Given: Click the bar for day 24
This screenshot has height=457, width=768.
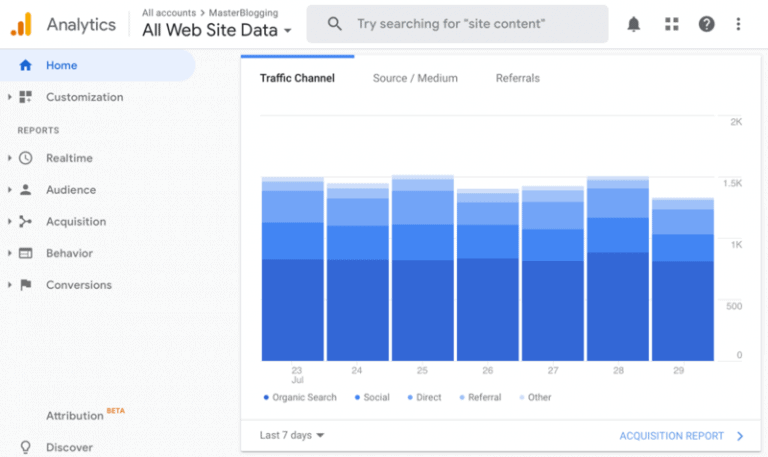Looking at the screenshot, I should 358,272.
